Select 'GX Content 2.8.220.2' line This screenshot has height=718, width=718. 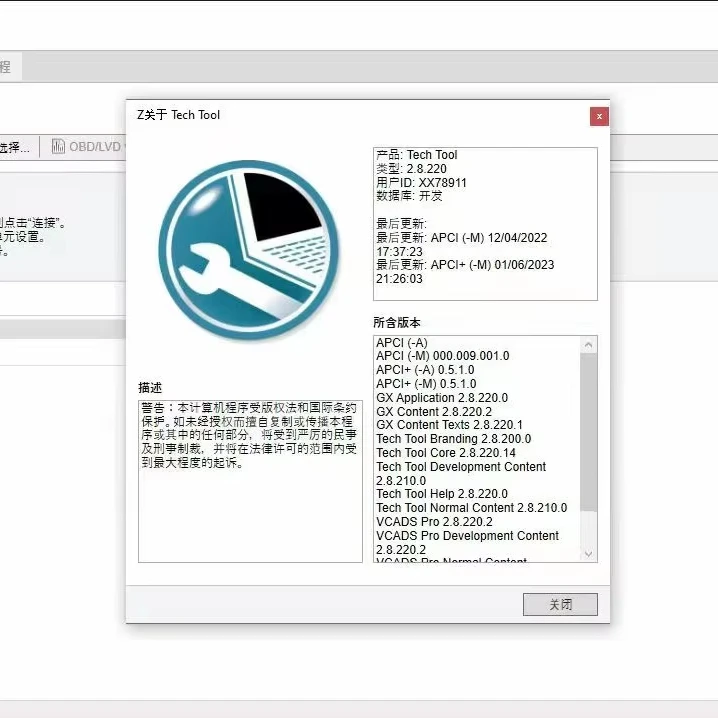pyautogui.click(x=434, y=411)
